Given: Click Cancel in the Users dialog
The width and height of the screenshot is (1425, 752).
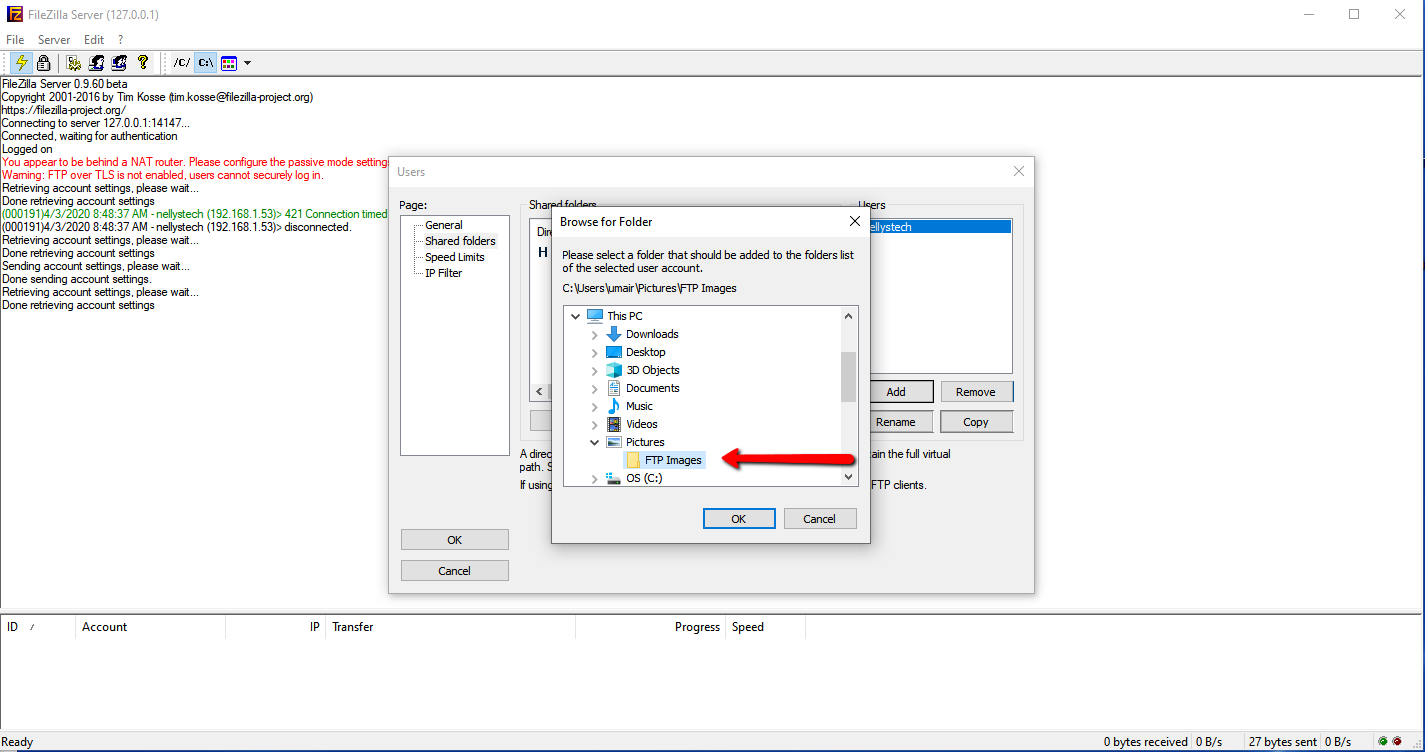Looking at the screenshot, I should 455,571.
